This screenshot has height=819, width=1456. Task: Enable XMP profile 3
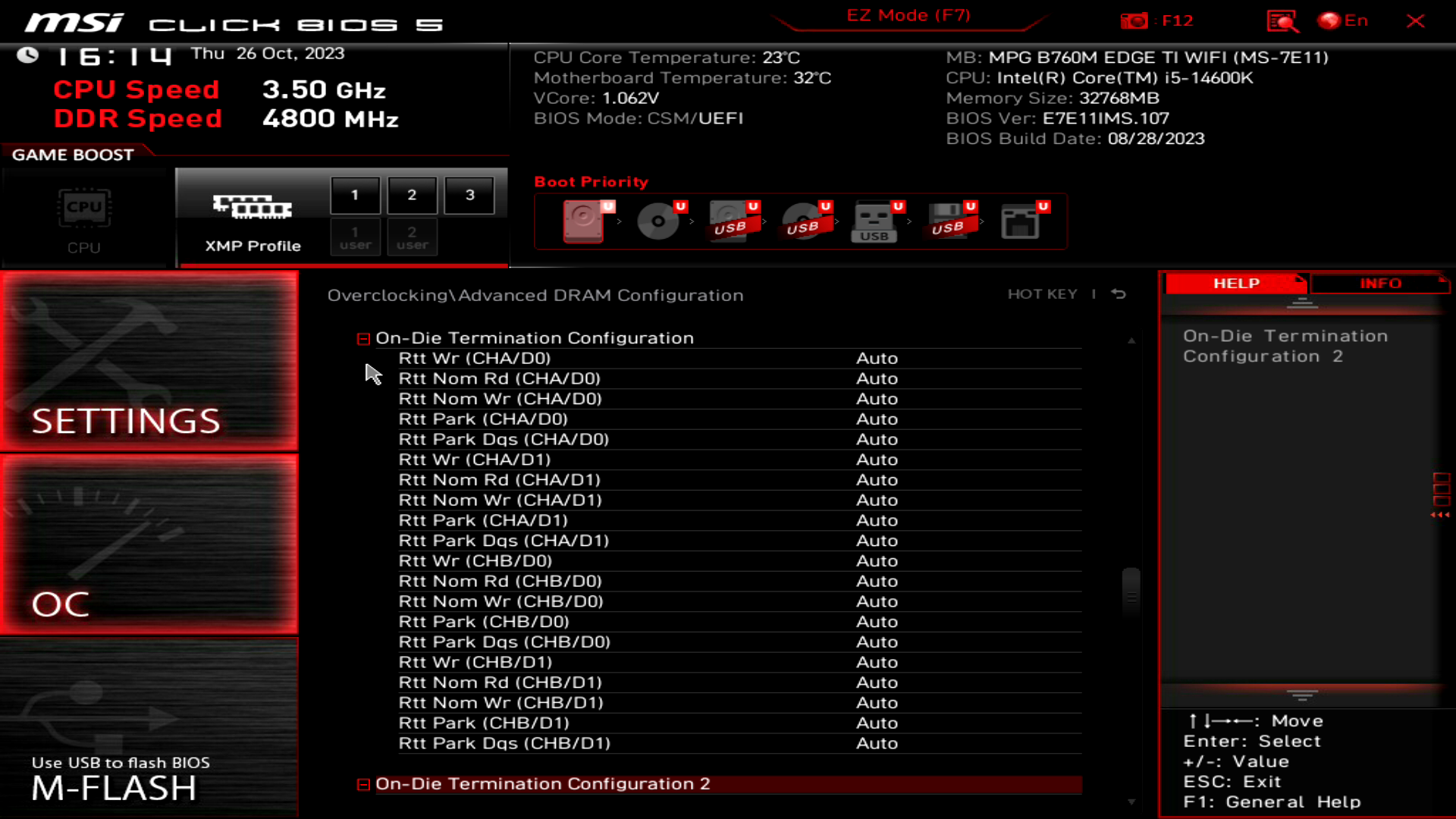point(469,195)
